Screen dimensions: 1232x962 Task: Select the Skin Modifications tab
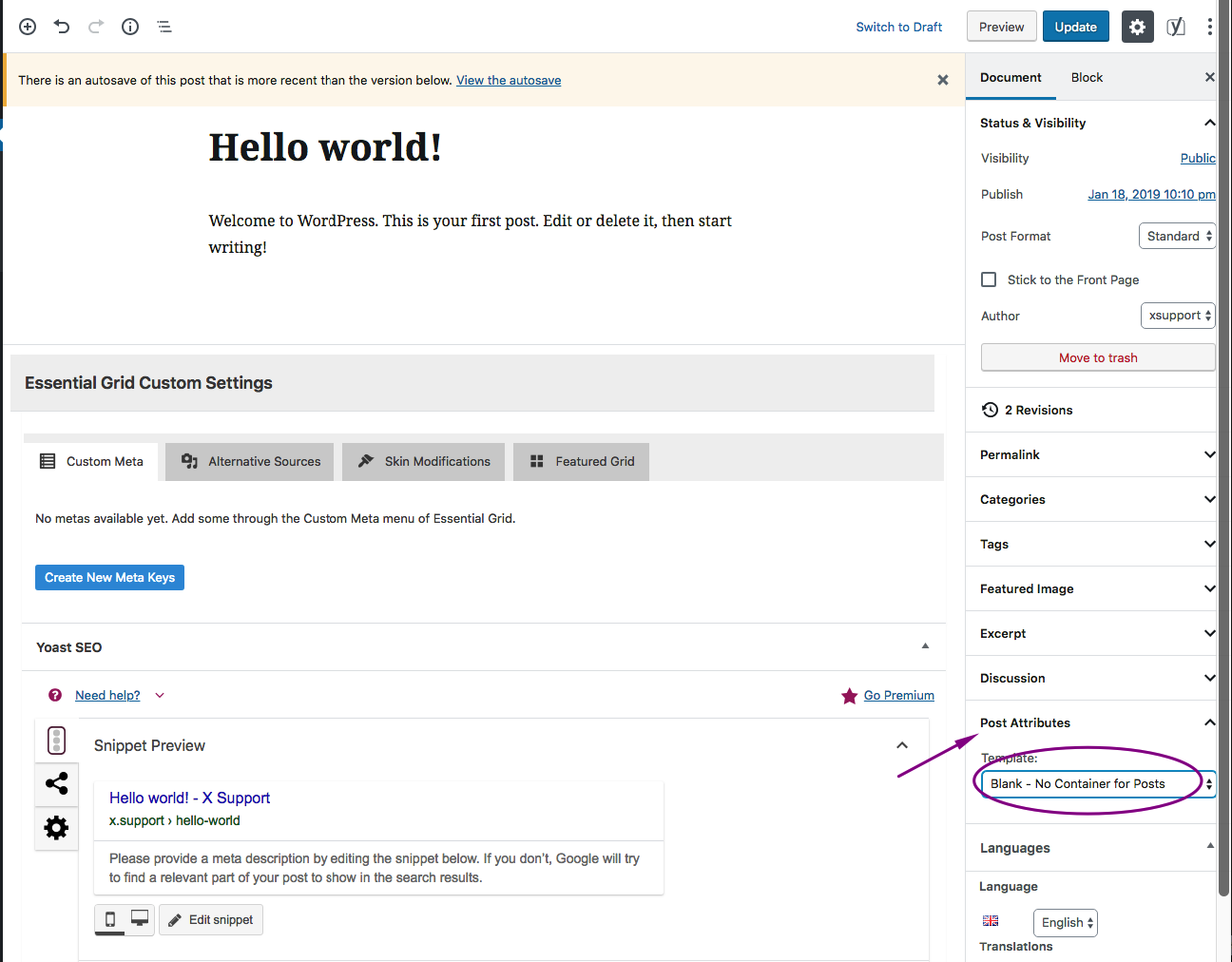pyautogui.click(x=423, y=461)
